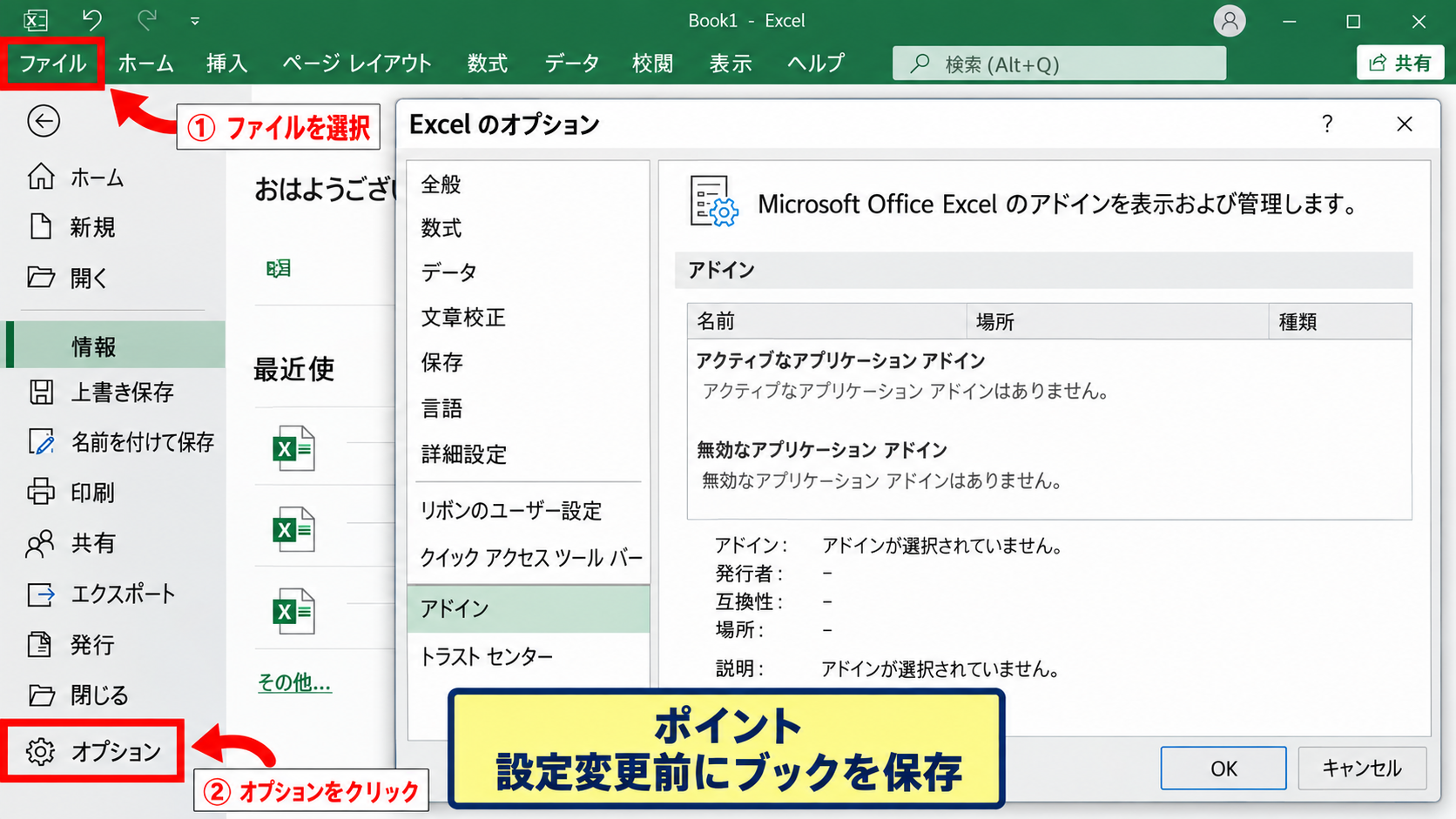
Task: Open the 数式 ribbon tab
Action: point(487,63)
